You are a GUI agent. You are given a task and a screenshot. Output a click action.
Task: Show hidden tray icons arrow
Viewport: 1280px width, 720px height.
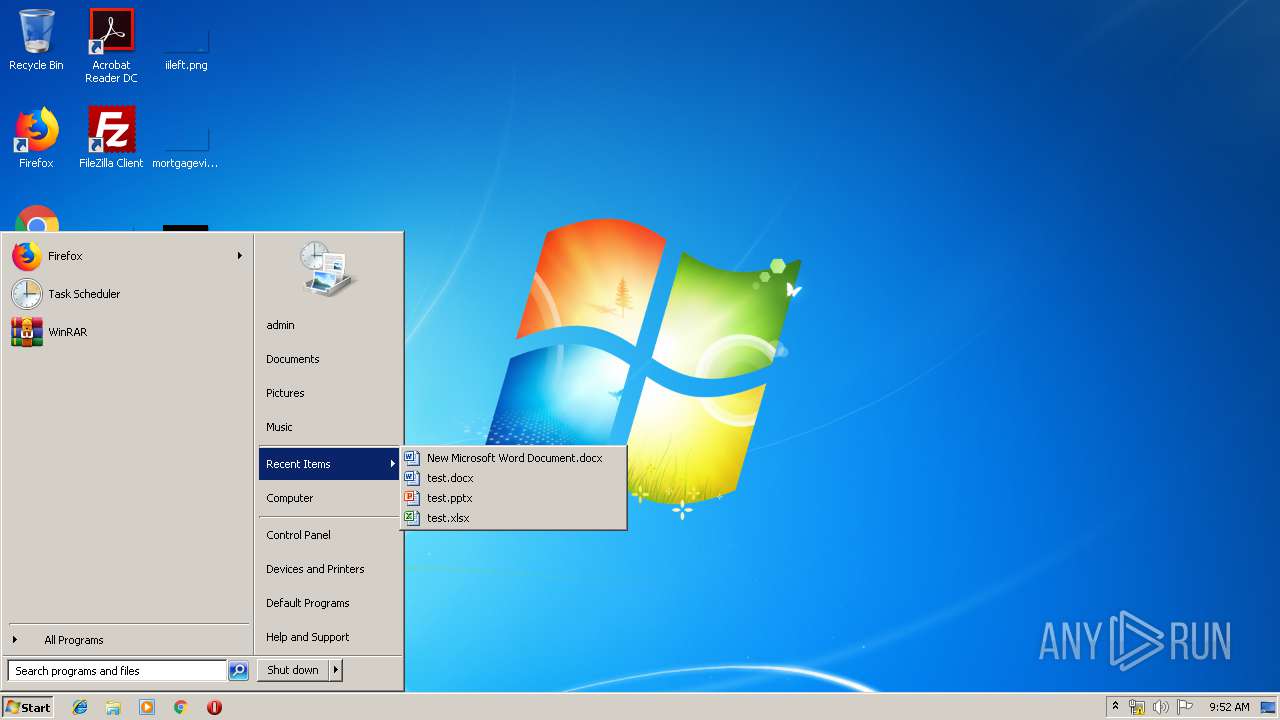[1115, 707]
